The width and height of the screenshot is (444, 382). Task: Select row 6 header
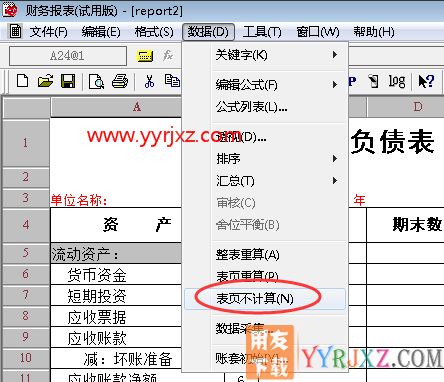[x=26, y=274]
